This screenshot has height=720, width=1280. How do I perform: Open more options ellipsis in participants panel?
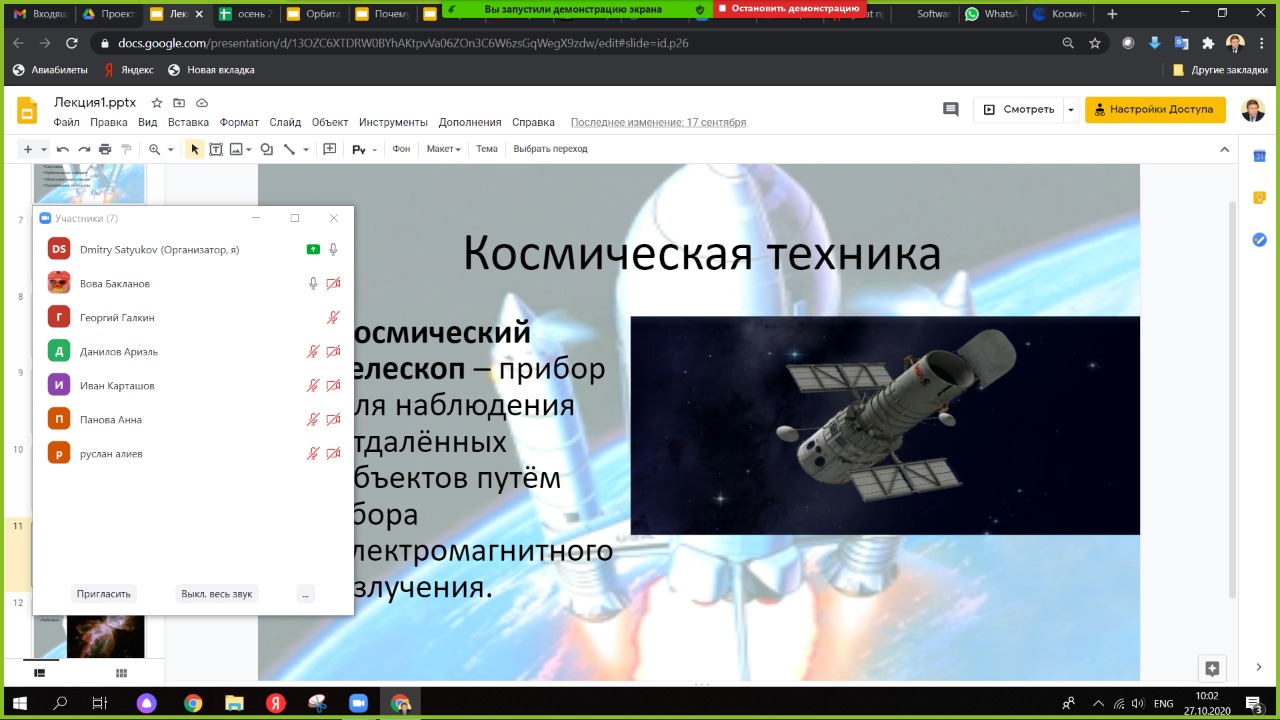click(x=306, y=593)
